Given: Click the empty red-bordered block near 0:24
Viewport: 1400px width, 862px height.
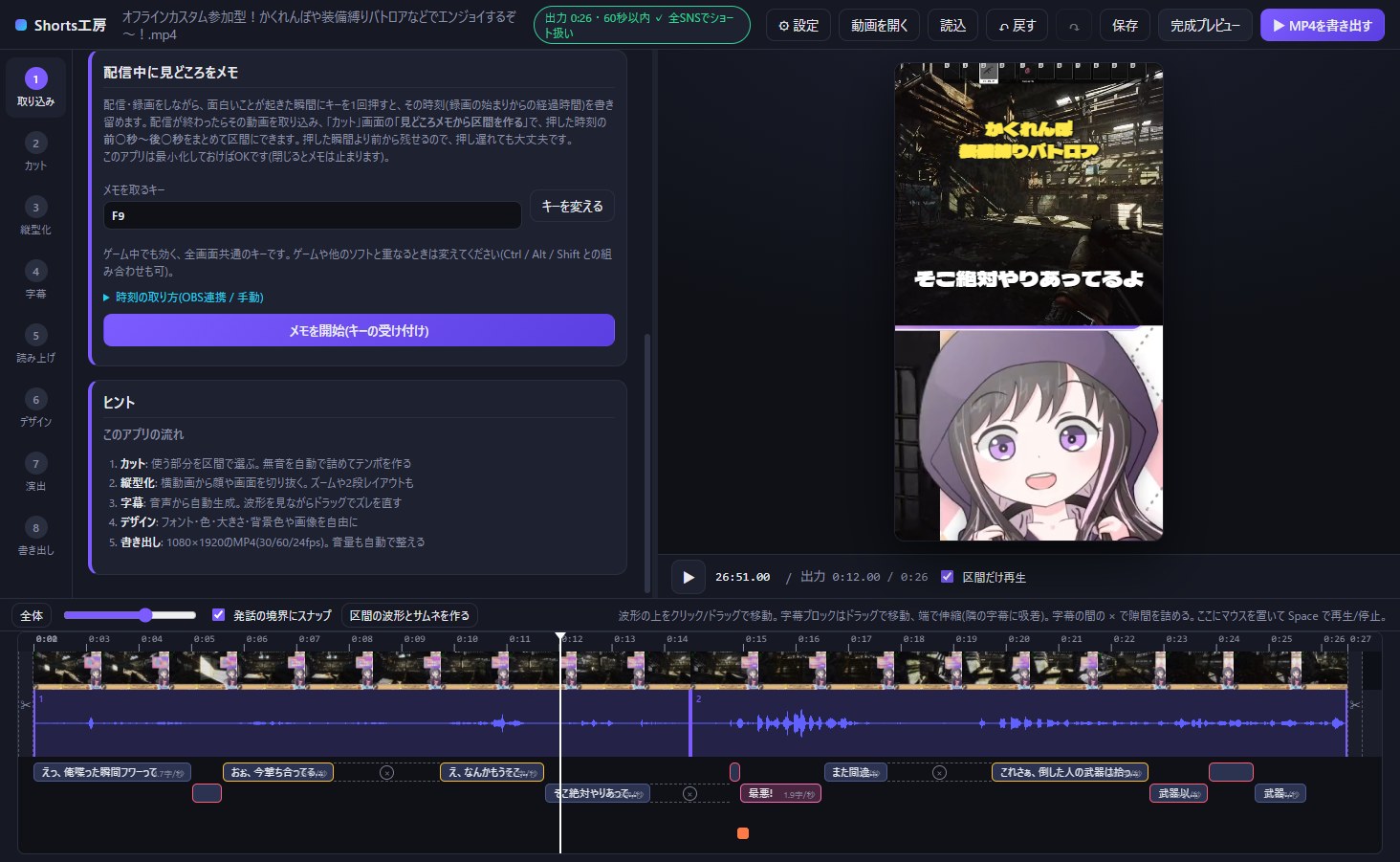Looking at the screenshot, I should click(1231, 772).
